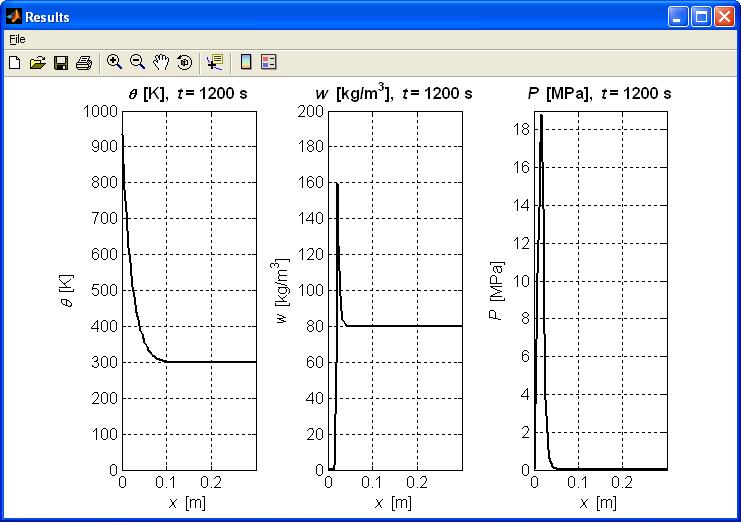This screenshot has width=741, height=522.
Task: Select the w [kg/m³] plot title
Action: (x=393, y=93)
